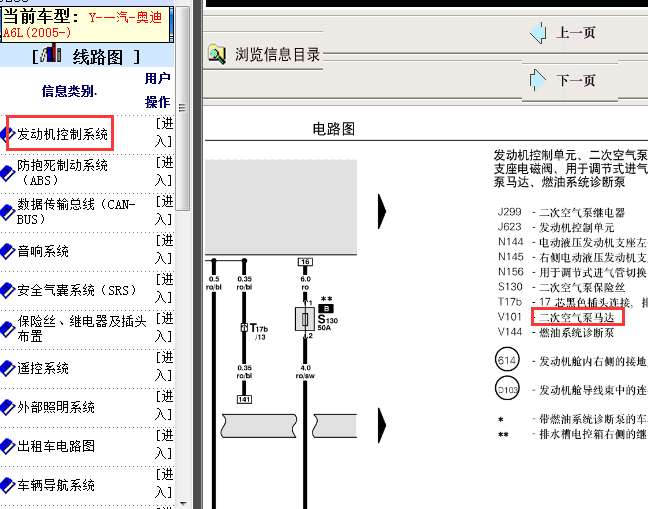Click the left panel vertical scrollbar thumb
The width and height of the screenshot is (648, 509).
183,108
